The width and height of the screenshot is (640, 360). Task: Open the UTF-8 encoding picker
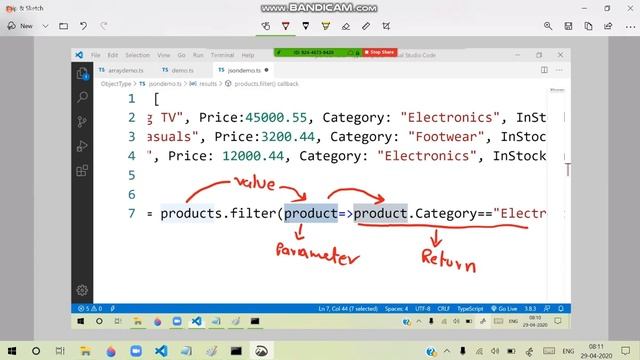click(422, 309)
